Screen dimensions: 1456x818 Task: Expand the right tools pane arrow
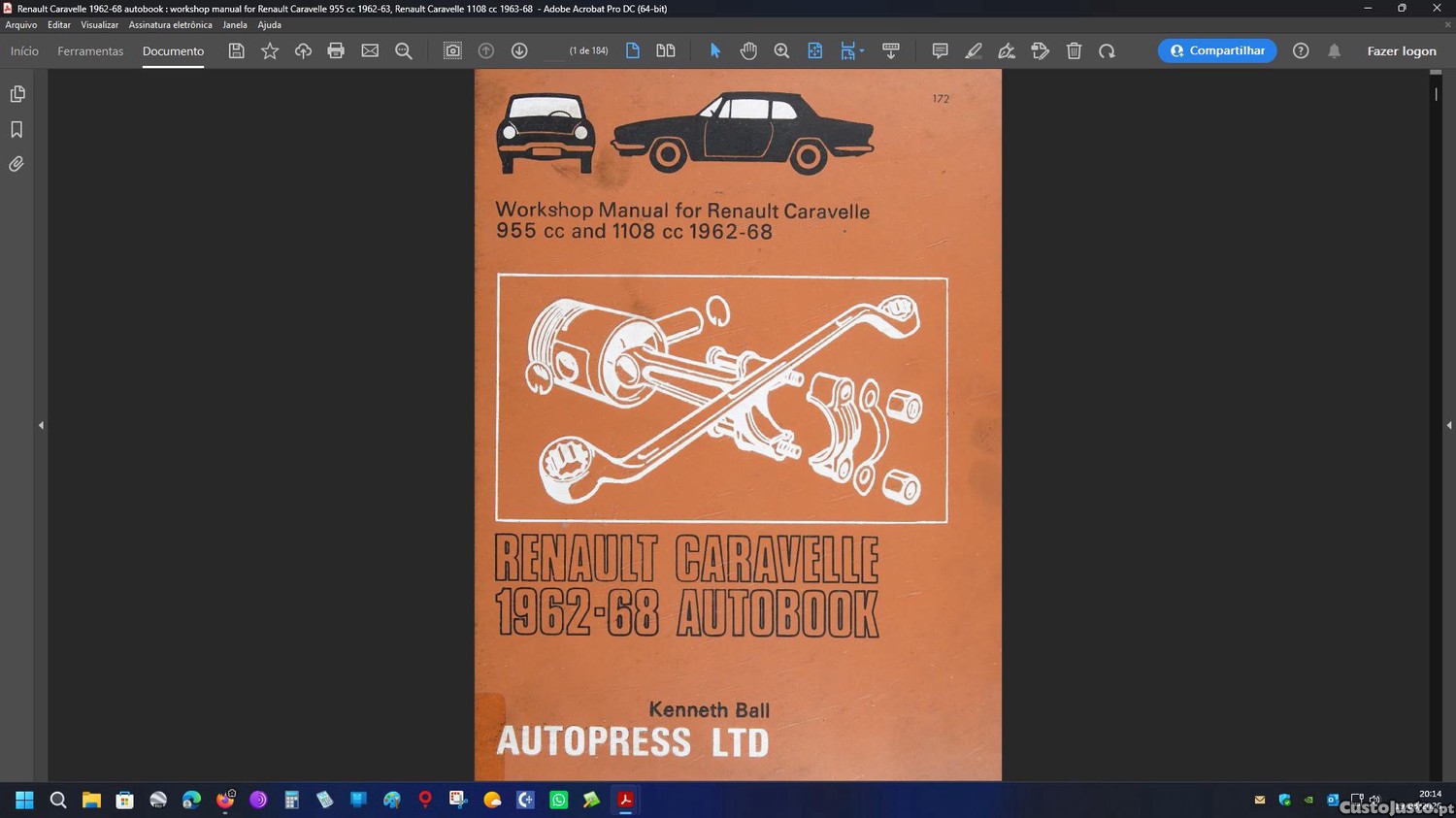pos(1449,425)
